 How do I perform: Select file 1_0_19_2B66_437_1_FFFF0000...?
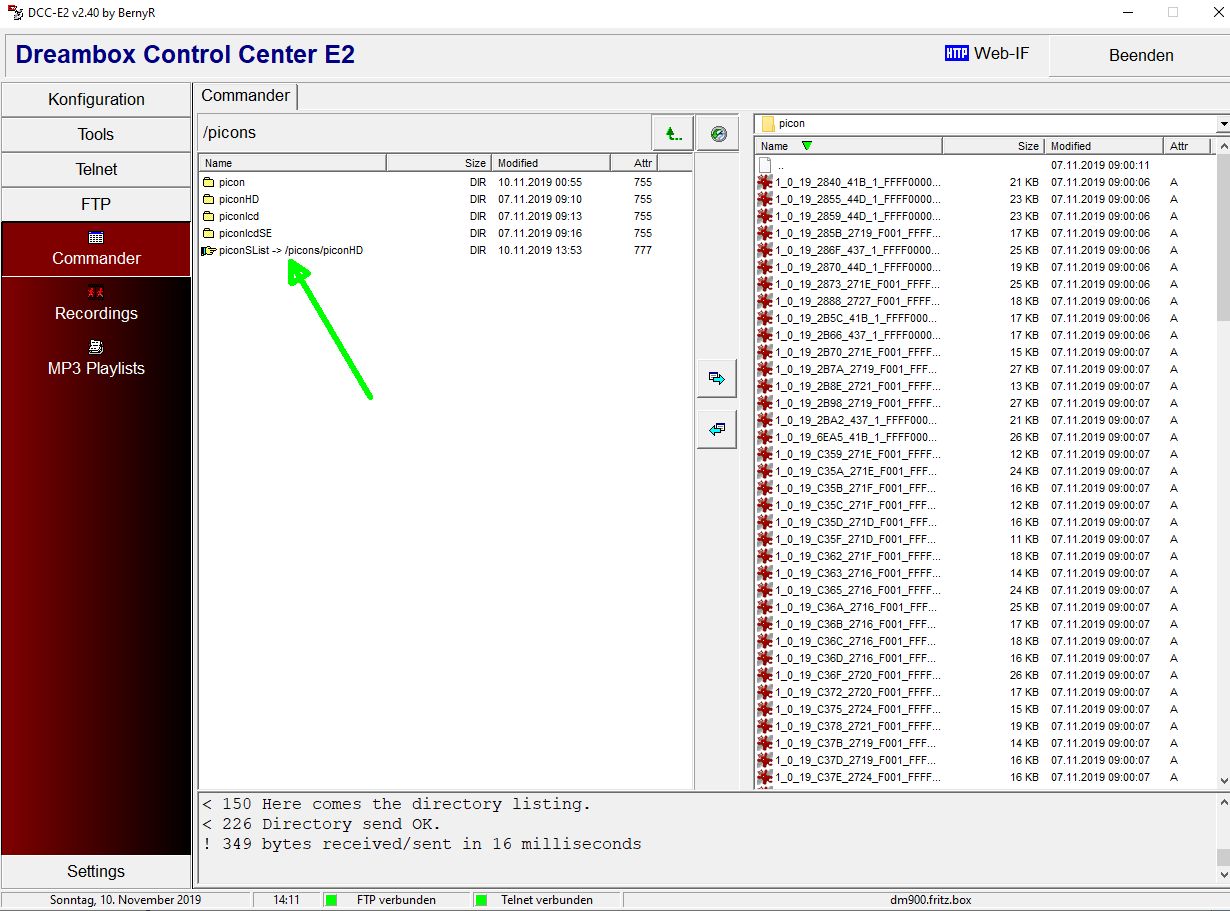(x=858, y=335)
